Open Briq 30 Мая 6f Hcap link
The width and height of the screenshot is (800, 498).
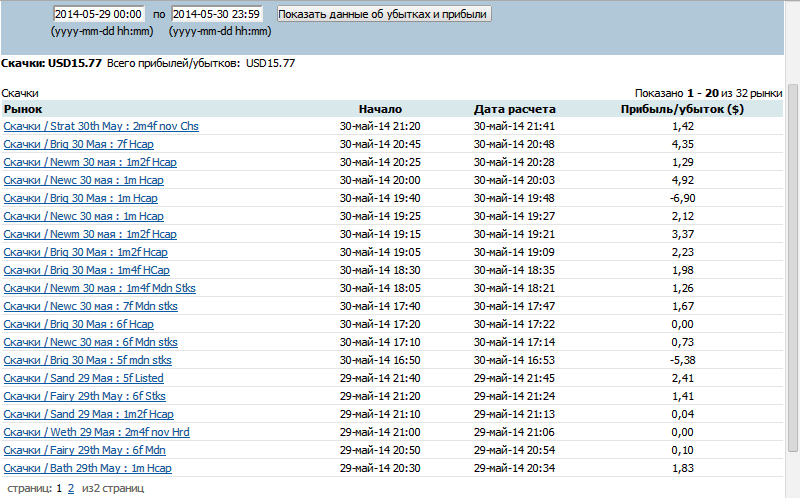point(79,324)
